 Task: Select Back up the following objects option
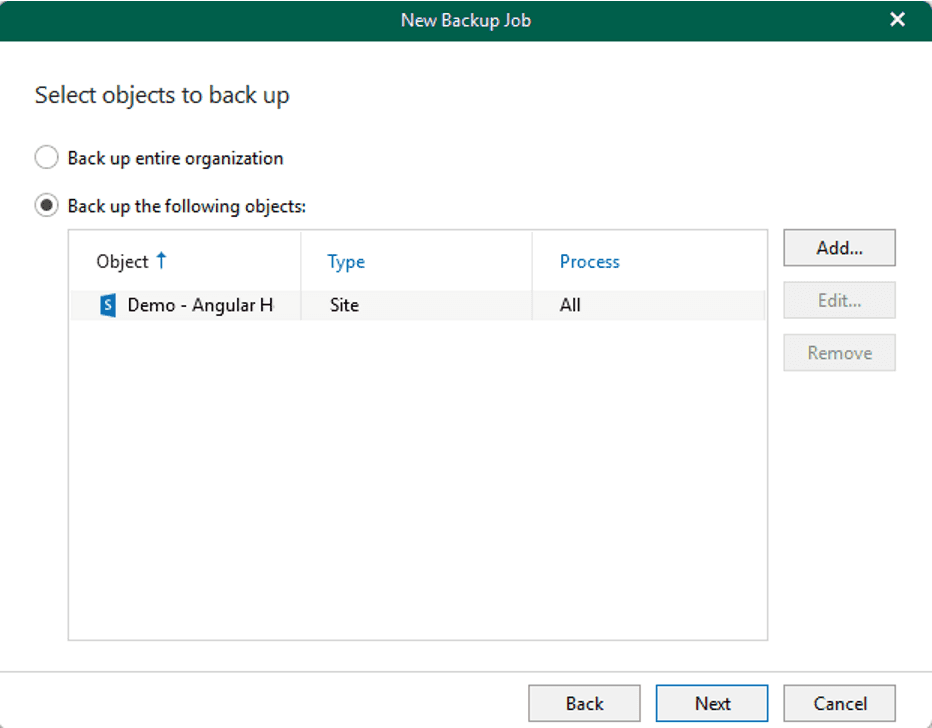[x=46, y=205]
